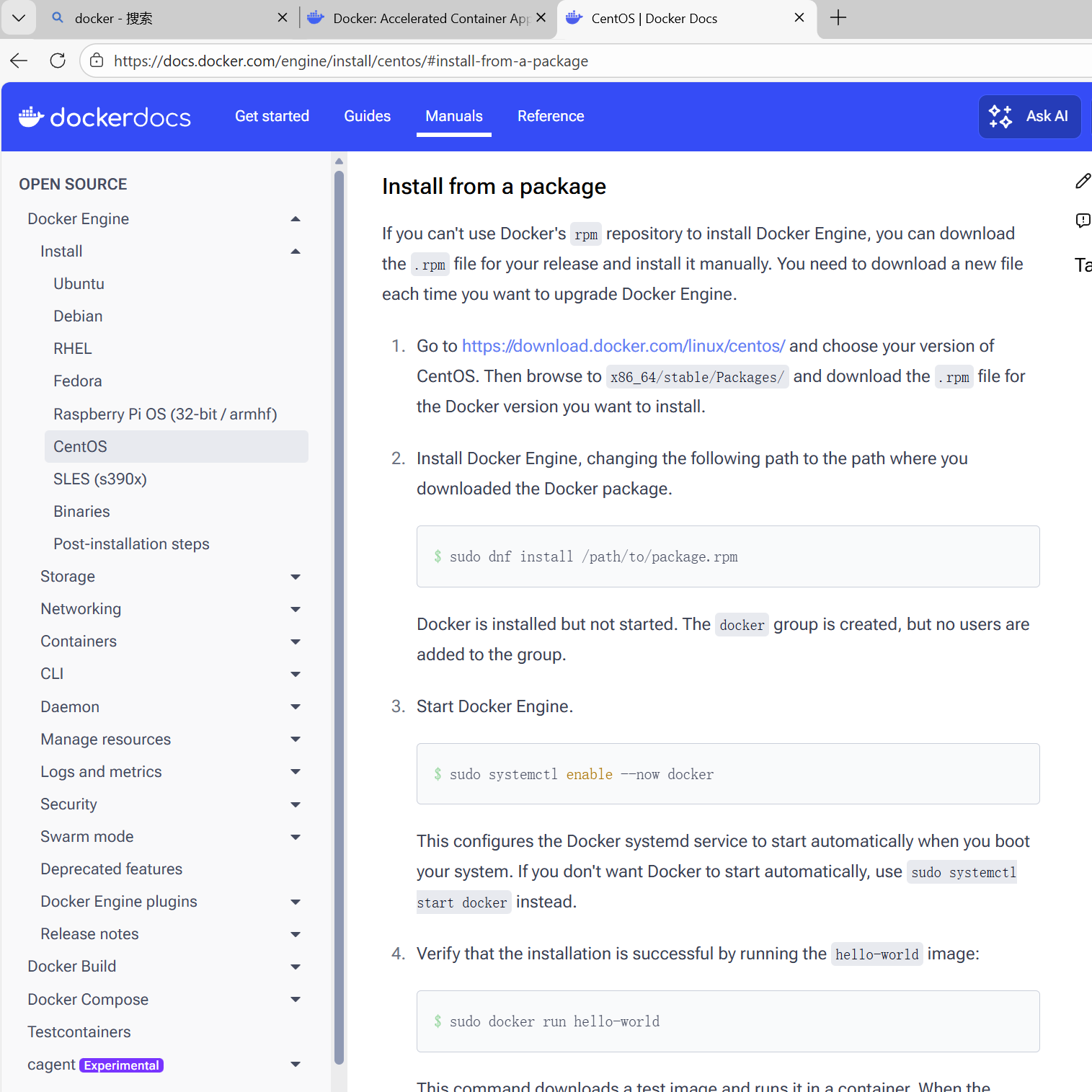Go back to previous page
This screenshot has height=1092, width=1092.
[19, 61]
